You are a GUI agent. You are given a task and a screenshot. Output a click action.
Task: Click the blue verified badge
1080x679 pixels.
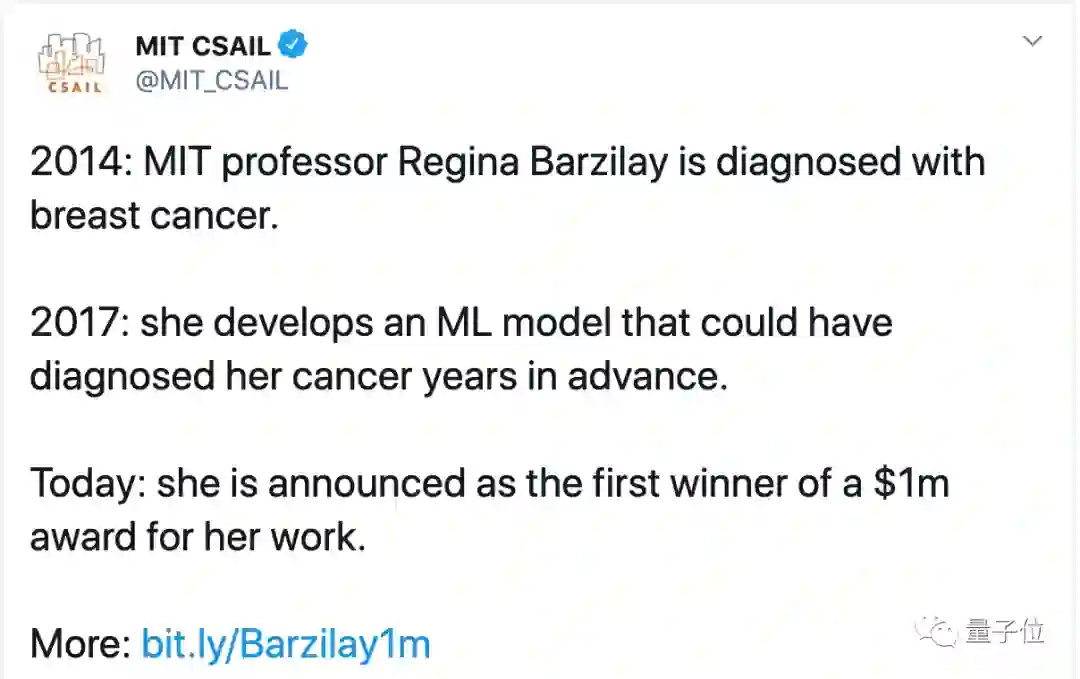pyautogui.click(x=294, y=45)
